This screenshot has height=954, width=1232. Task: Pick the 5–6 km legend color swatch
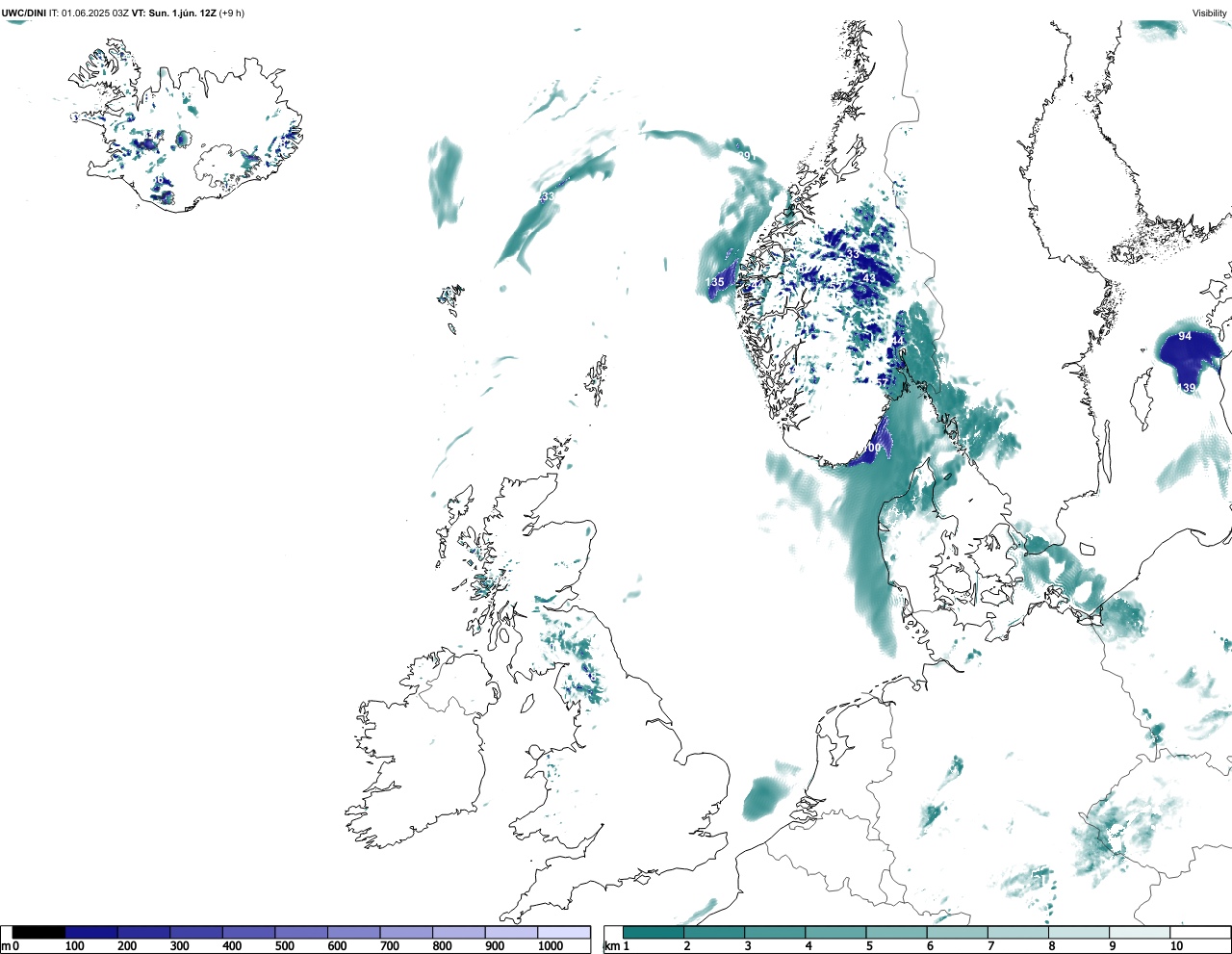(896, 932)
